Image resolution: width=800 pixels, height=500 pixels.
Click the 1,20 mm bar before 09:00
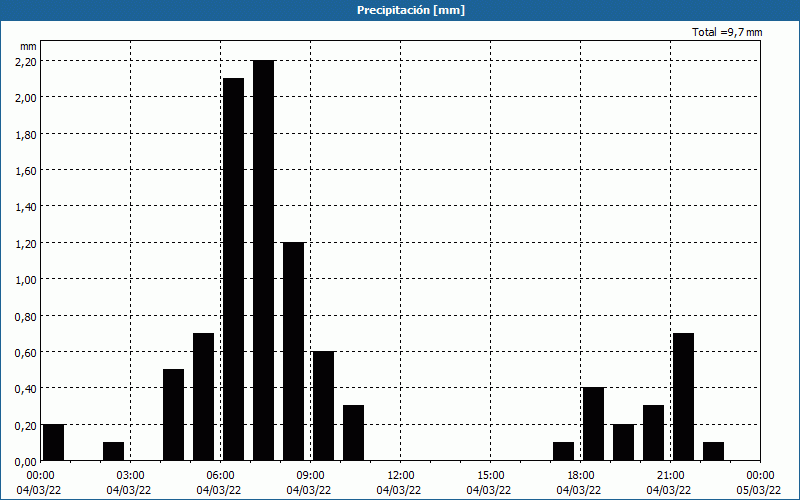click(293, 352)
